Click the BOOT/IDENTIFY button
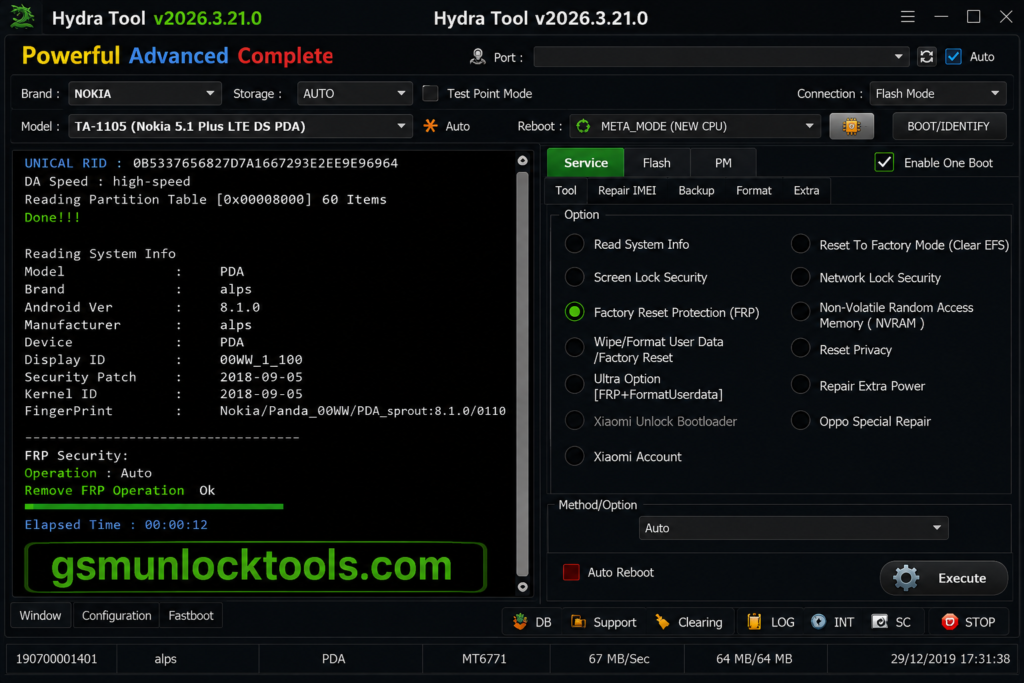 (948, 126)
